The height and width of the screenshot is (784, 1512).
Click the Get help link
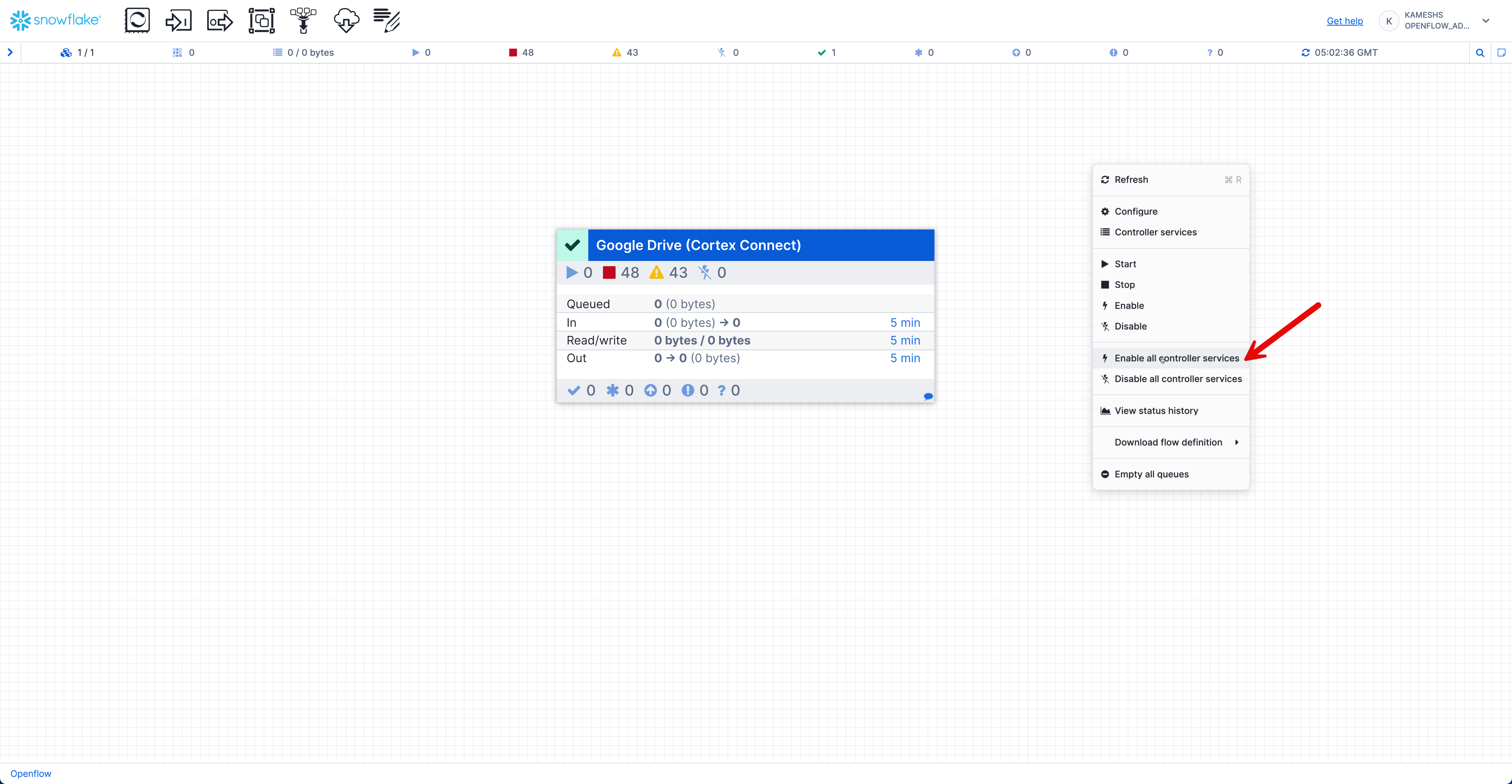pyautogui.click(x=1344, y=21)
